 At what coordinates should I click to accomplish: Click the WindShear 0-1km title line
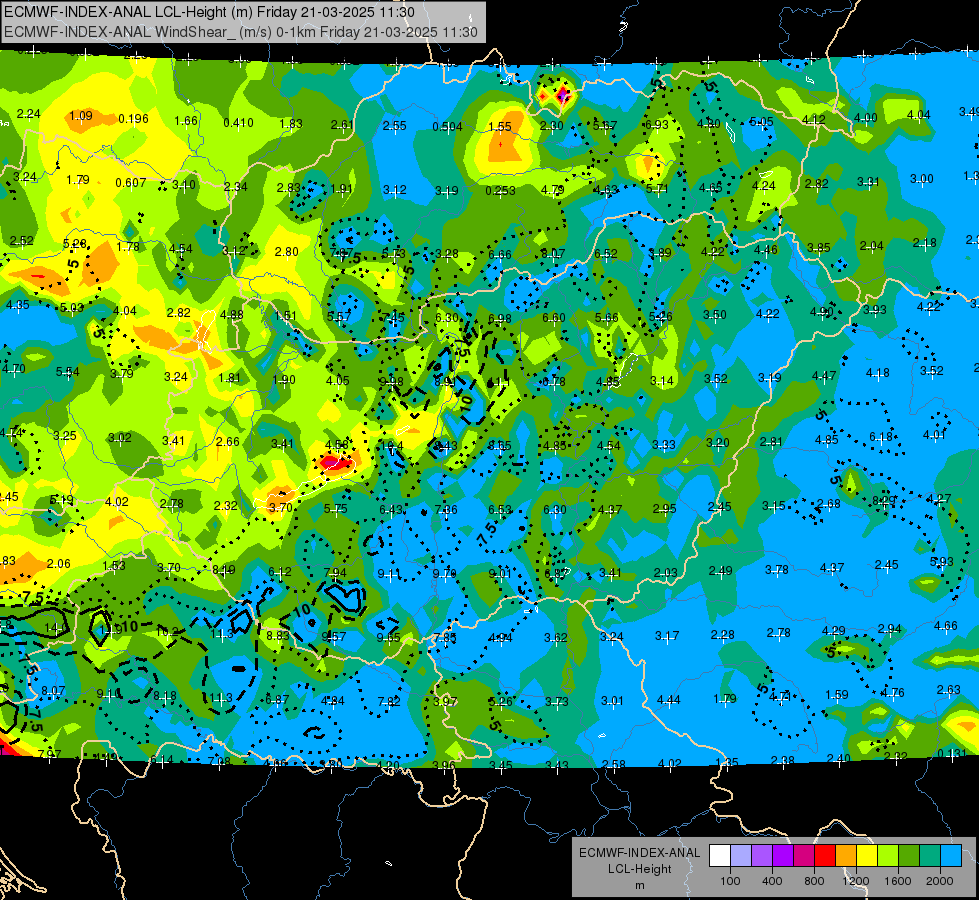click(241, 32)
